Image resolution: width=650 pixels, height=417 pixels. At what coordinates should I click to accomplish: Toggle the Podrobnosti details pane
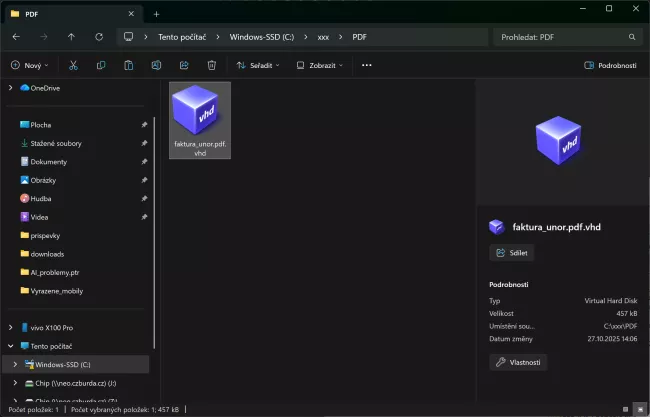coord(610,65)
